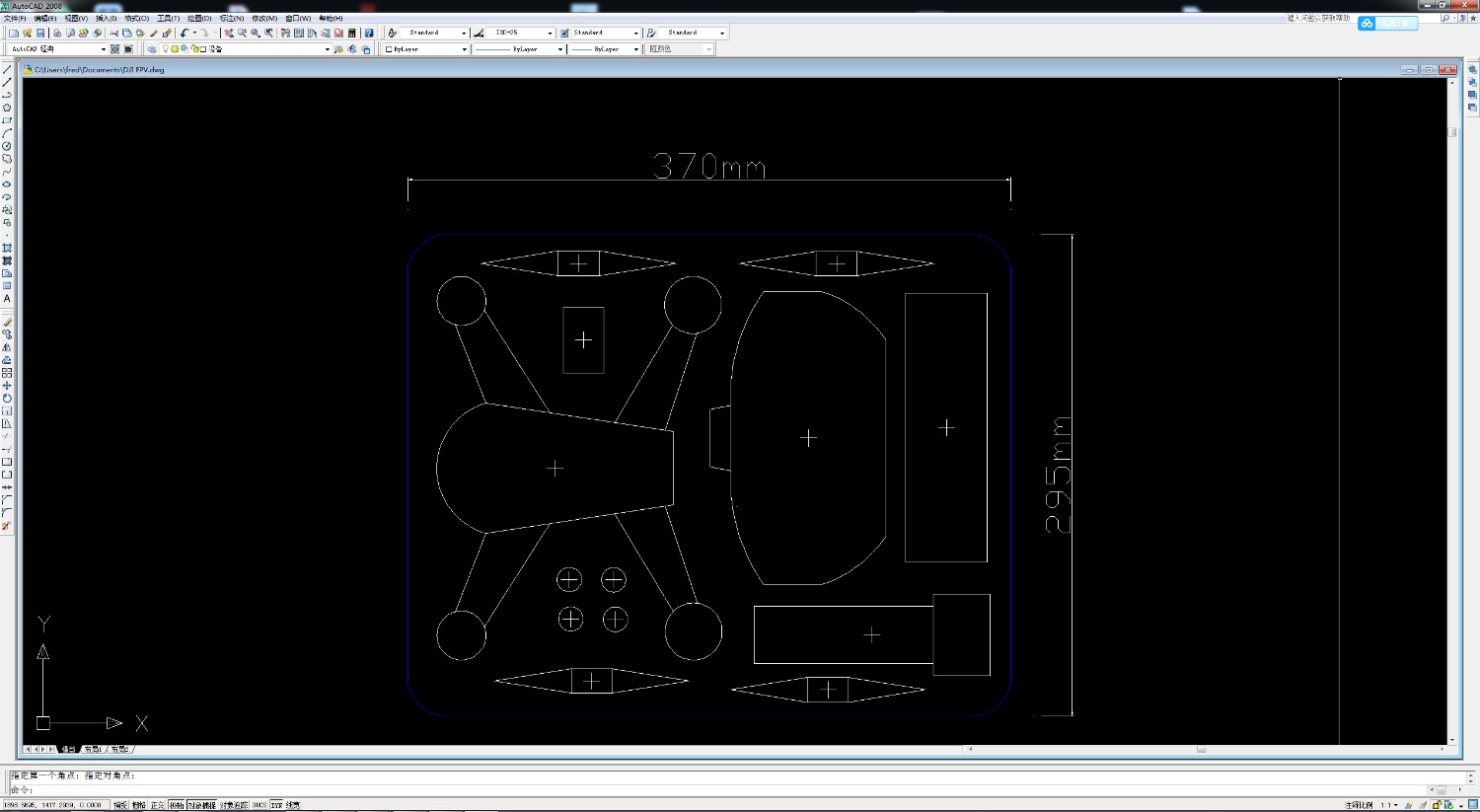The image size is (1480, 812).
Task: Select the Copy object tool
Action: pos(7,334)
